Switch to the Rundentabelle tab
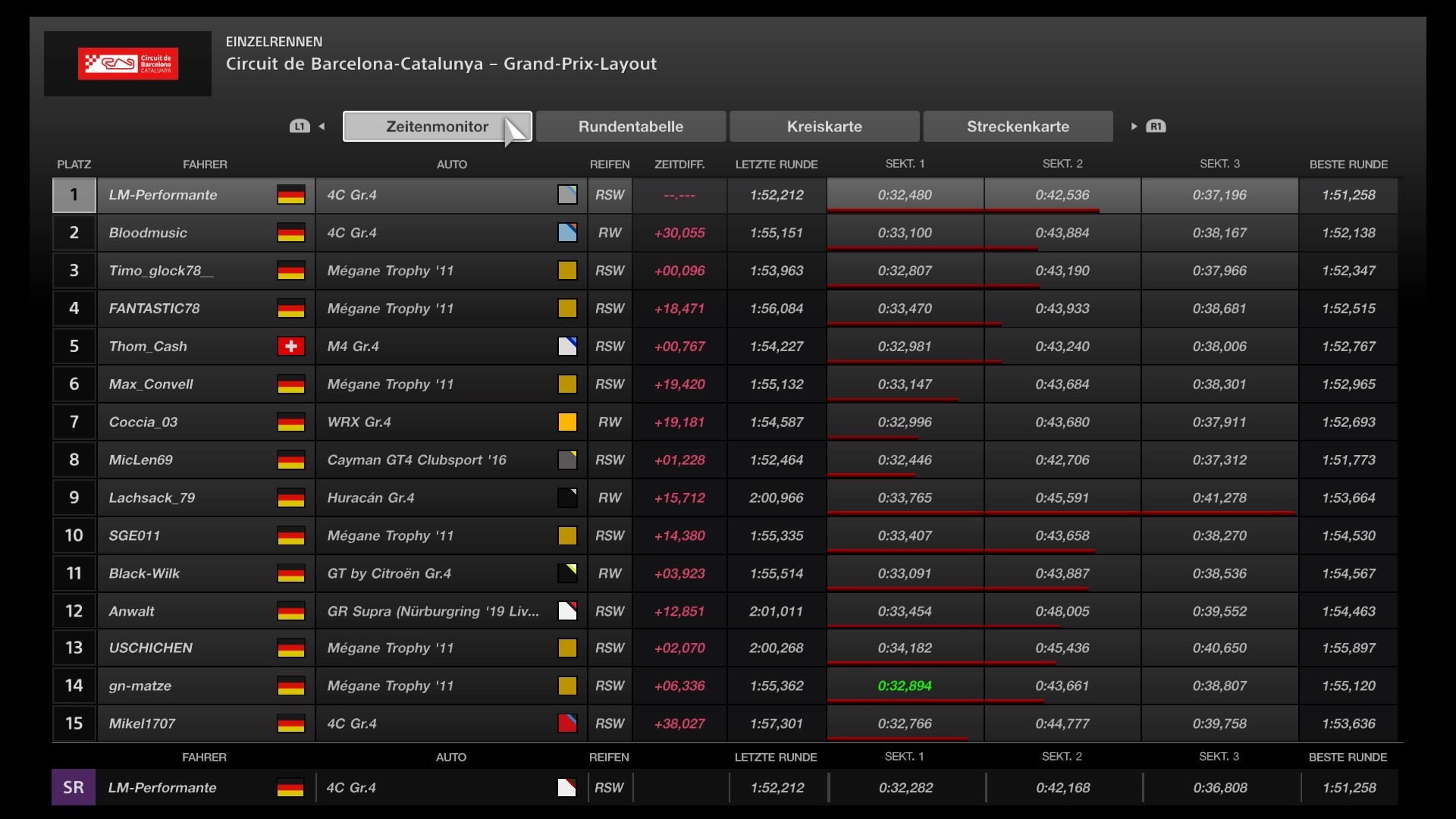 coord(630,127)
